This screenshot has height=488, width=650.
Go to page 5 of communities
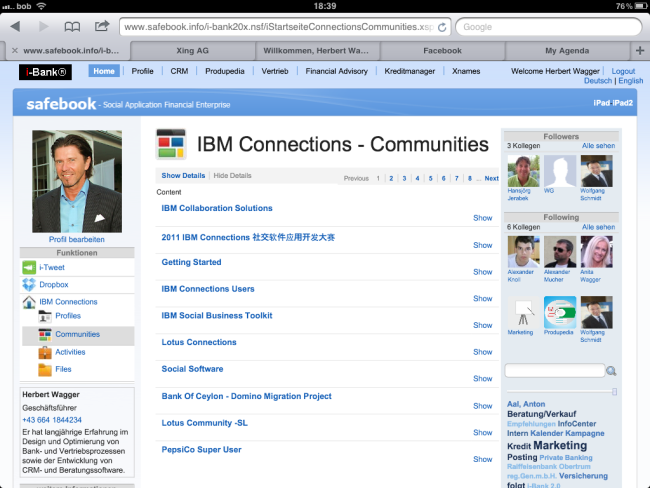(430, 178)
